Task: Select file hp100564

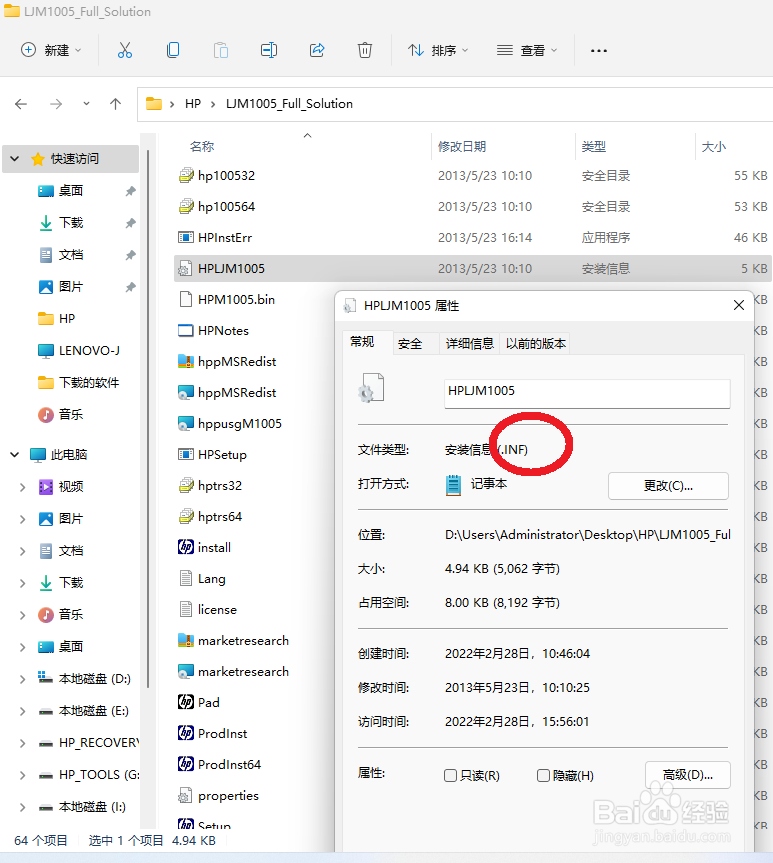Action: click(226, 206)
